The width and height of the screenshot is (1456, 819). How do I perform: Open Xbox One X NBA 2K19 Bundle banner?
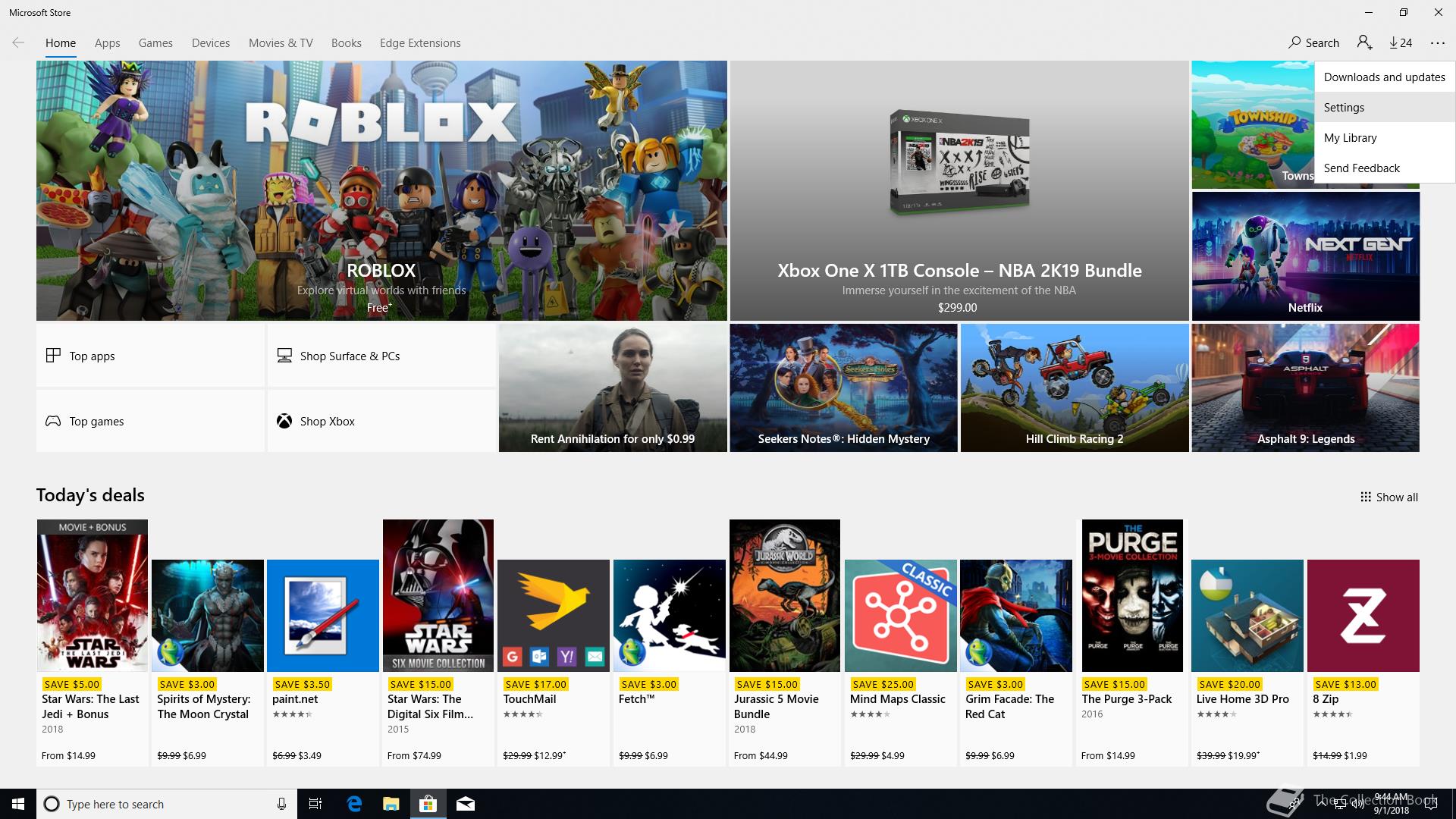point(959,191)
